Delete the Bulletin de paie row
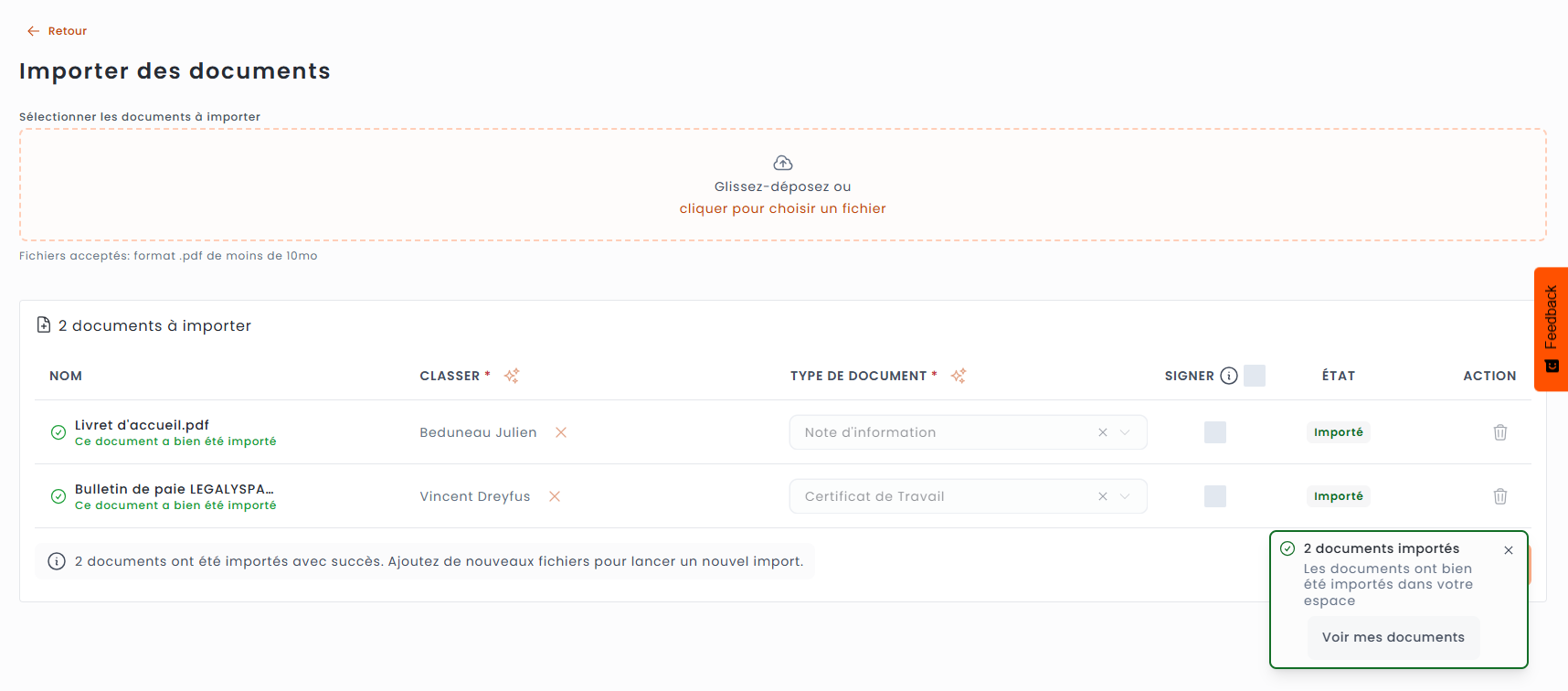This screenshot has width=1568, height=691. click(1499, 496)
